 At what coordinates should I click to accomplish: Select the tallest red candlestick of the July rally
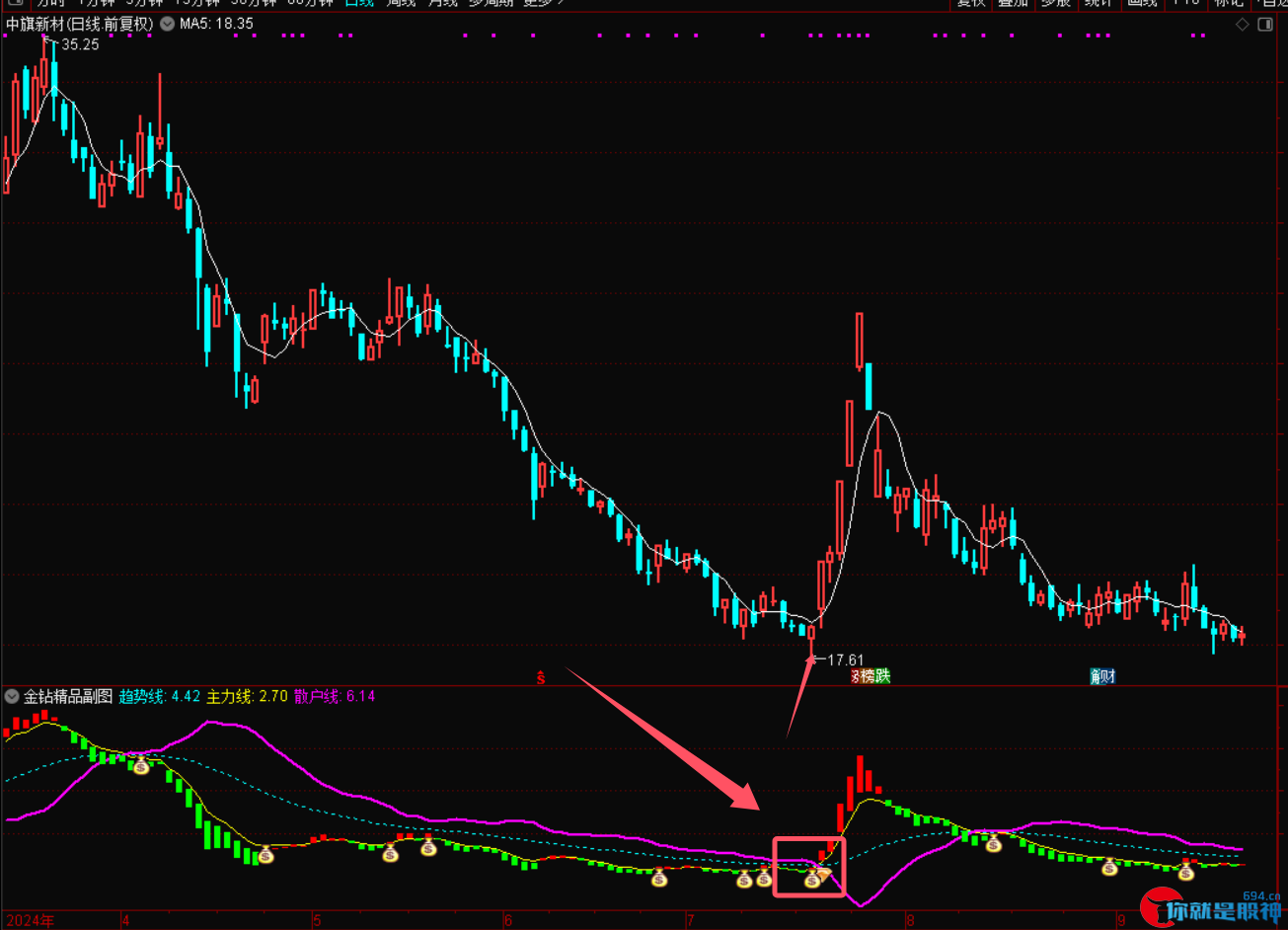860,340
